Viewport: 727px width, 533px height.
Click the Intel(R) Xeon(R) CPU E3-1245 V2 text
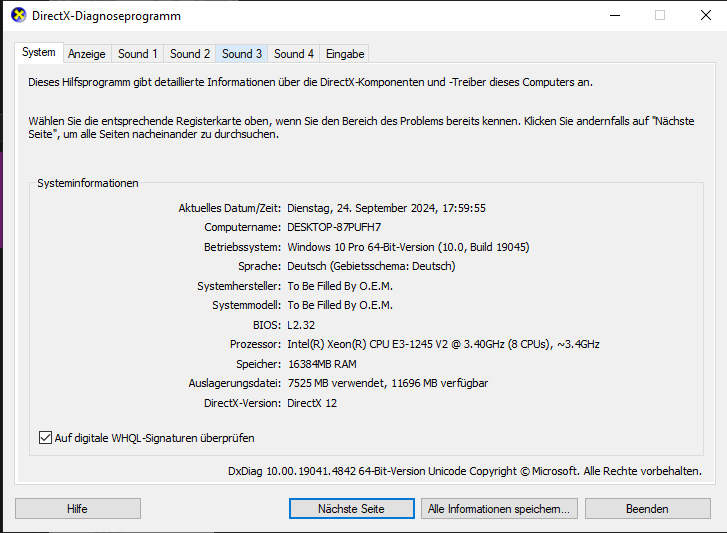click(x=443, y=344)
